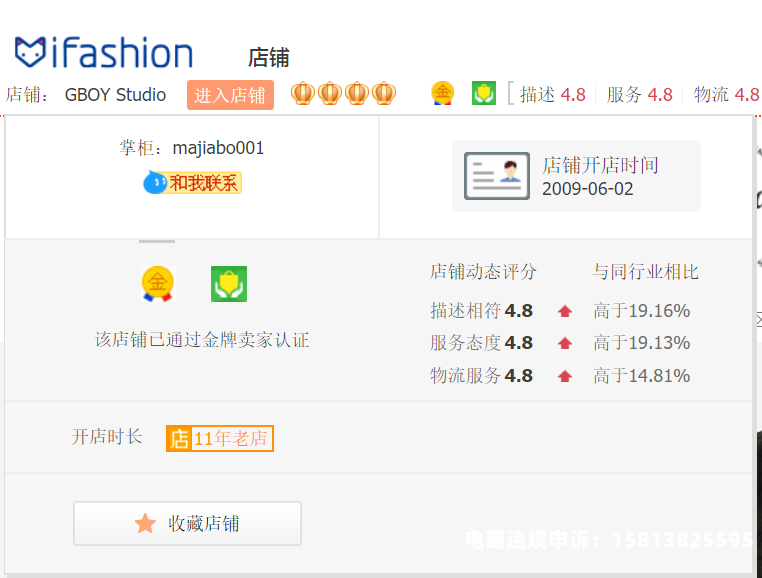Click the red up arrow beside 物流服务
The height and width of the screenshot is (578, 762).
click(x=565, y=376)
